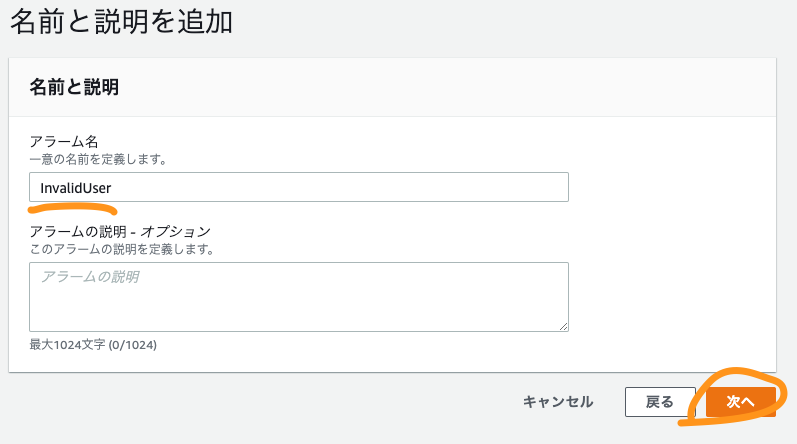Go back with the 戻る button
Screen dimensions: 797x444
coord(660,402)
